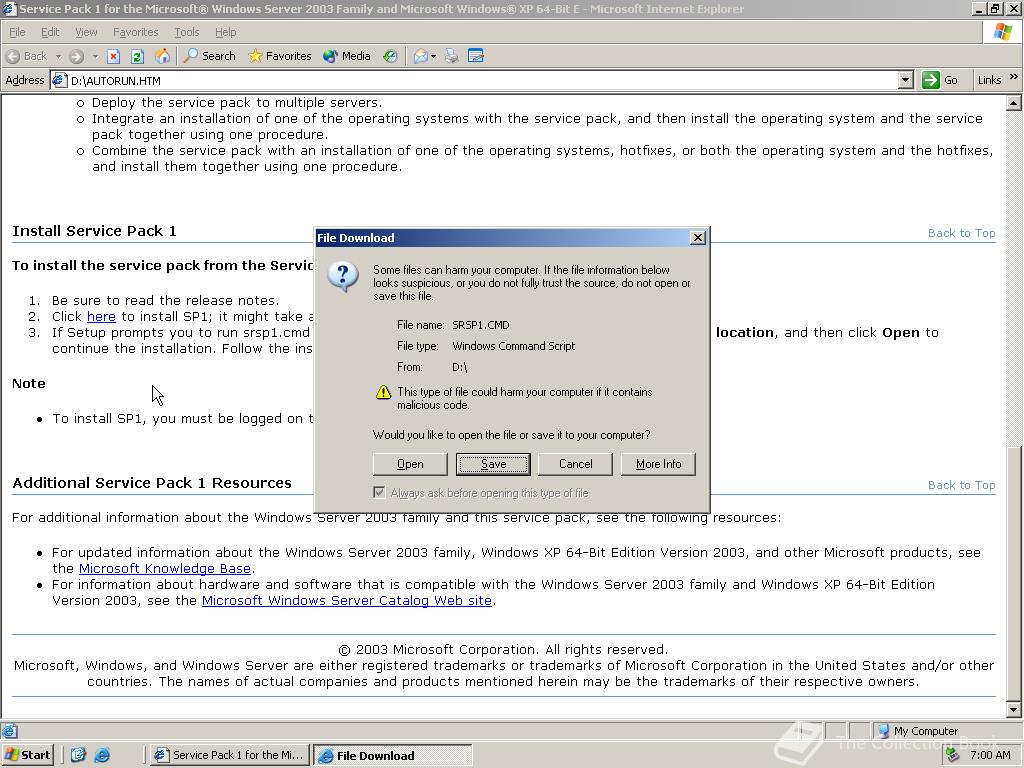1024x768 pixels.
Task: Open the Address bar dropdown
Action: (905, 80)
